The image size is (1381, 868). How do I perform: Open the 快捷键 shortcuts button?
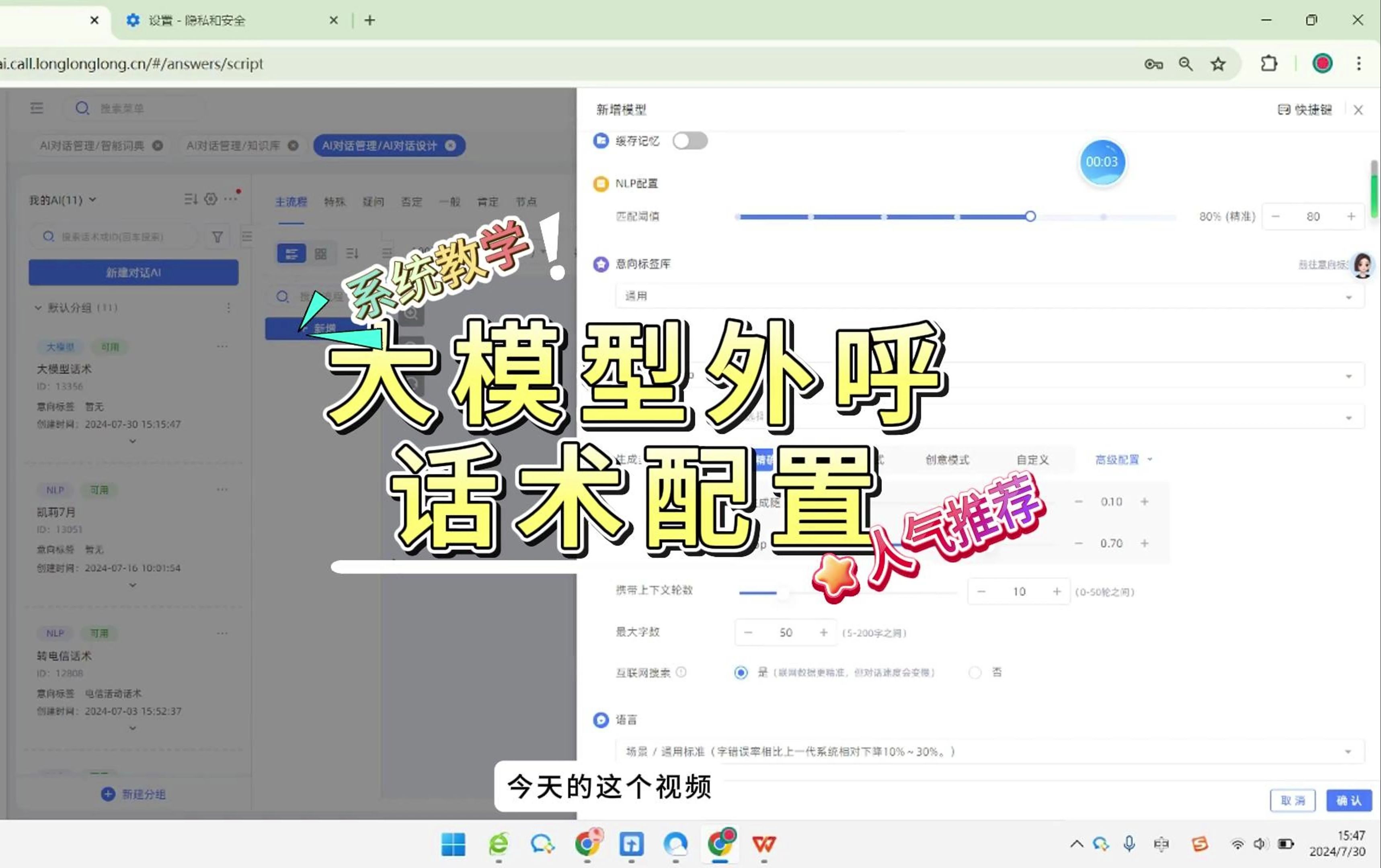(1305, 109)
